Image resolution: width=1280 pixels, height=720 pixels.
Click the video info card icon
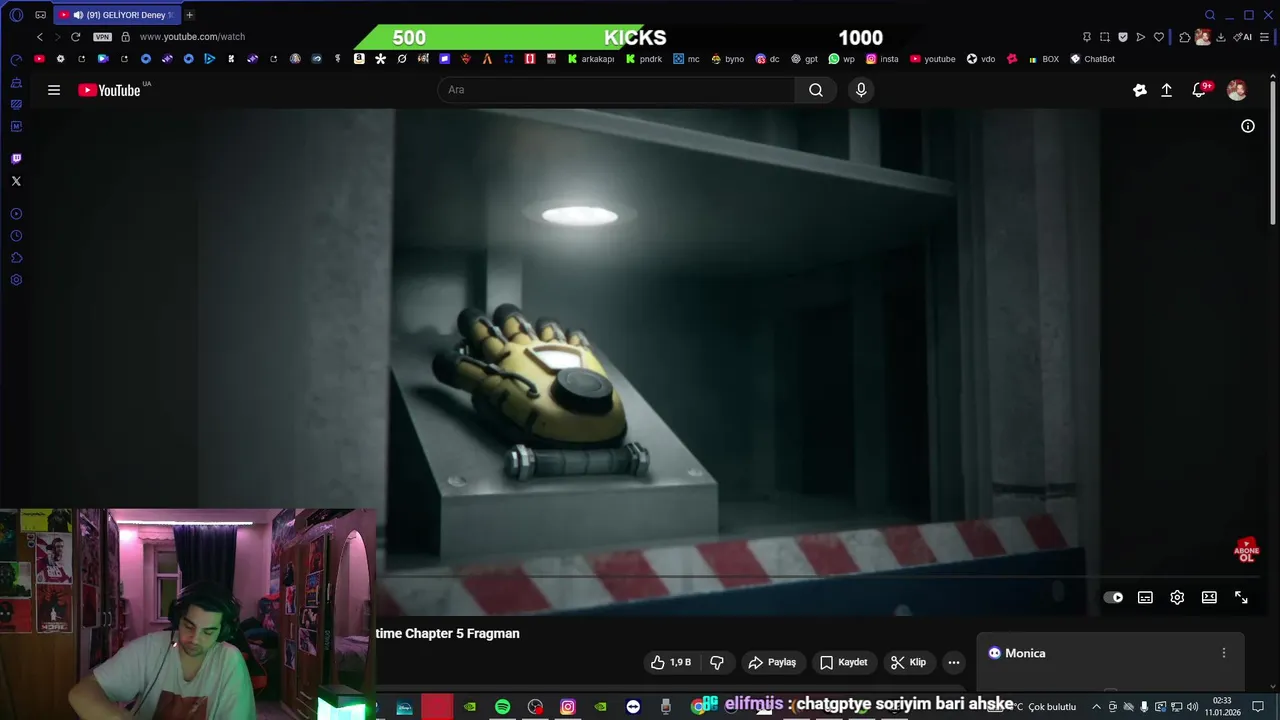pyautogui.click(x=1248, y=126)
